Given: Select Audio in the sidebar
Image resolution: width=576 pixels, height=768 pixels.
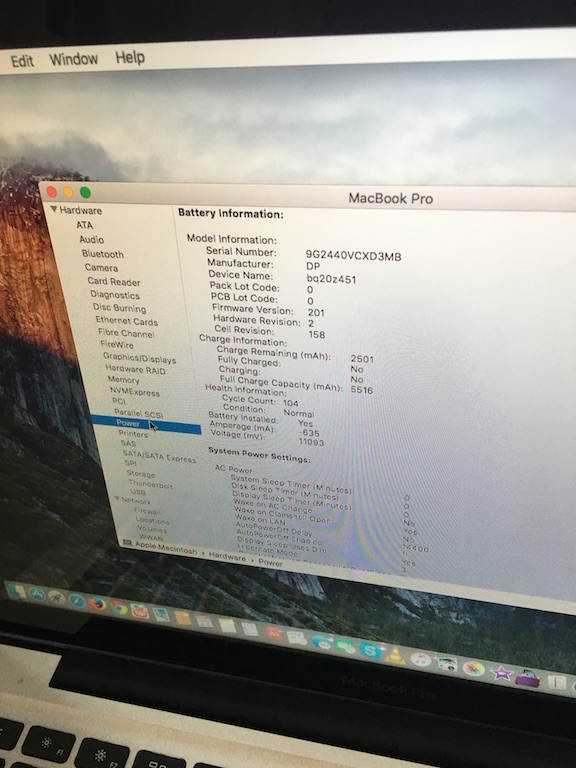Looking at the screenshot, I should [x=92, y=240].
